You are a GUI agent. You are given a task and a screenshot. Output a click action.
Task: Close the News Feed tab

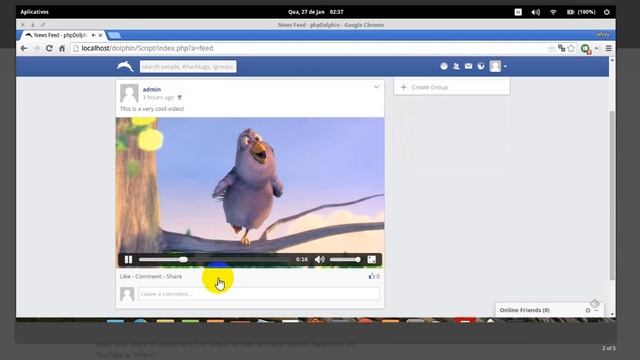pos(100,36)
